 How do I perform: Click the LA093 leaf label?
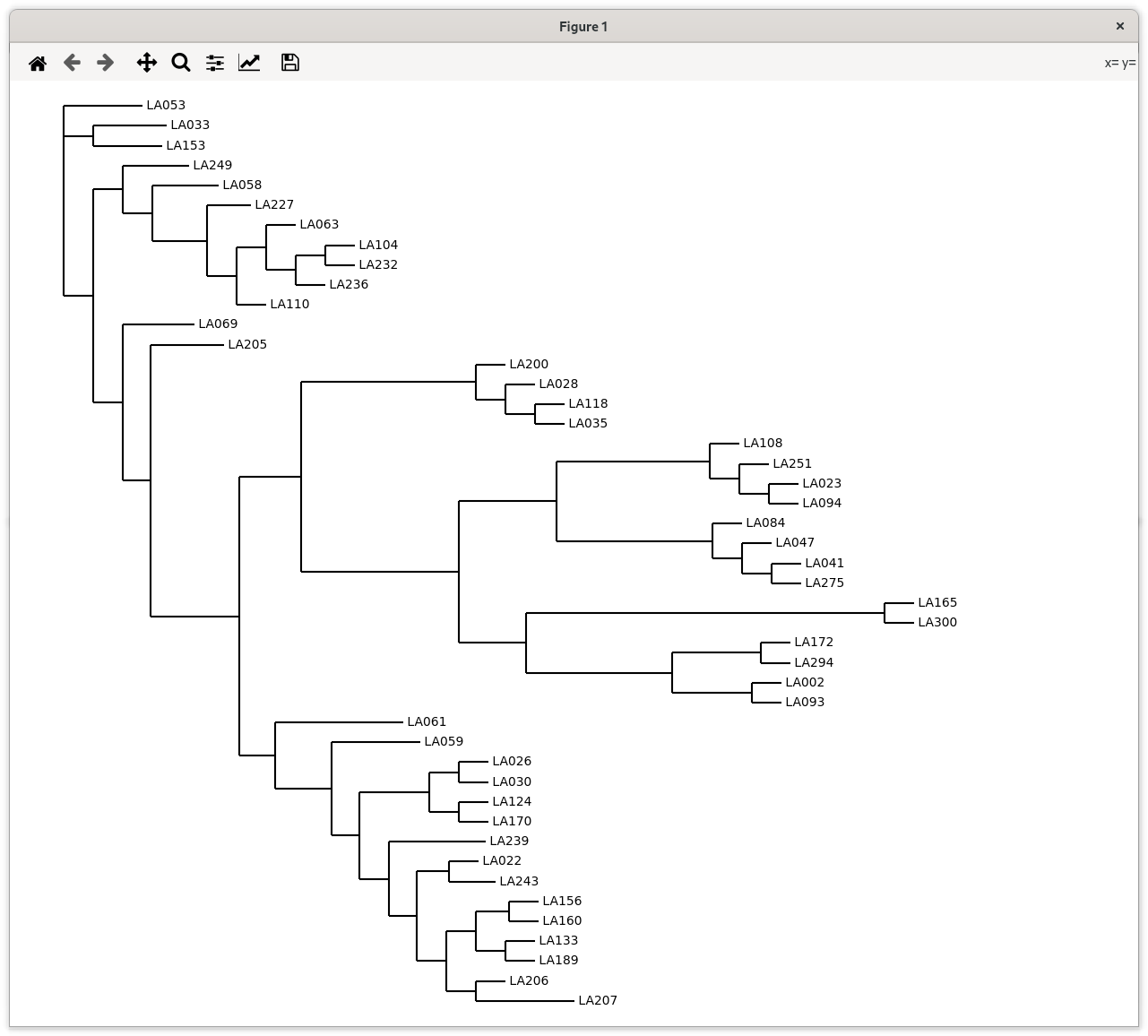(x=805, y=702)
